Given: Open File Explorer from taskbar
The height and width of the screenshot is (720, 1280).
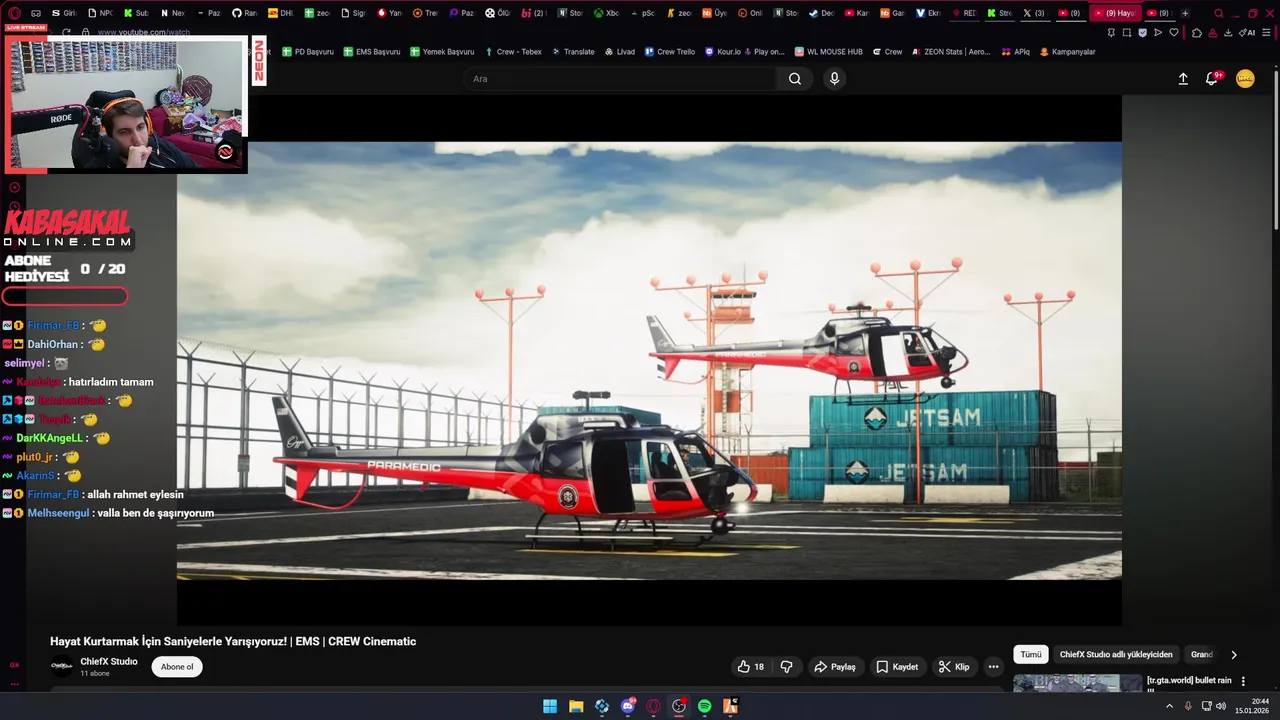Looking at the screenshot, I should click(x=576, y=706).
